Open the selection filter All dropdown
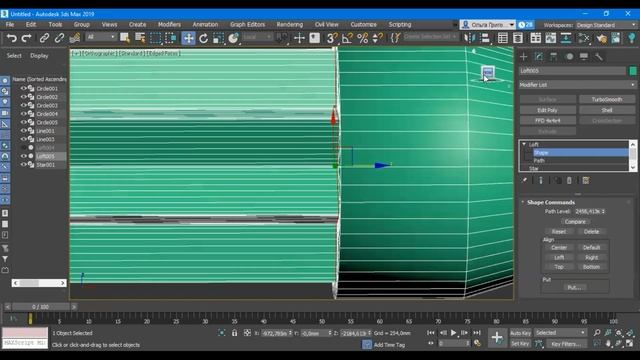This screenshot has height=360, width=640. click(101, 37)
